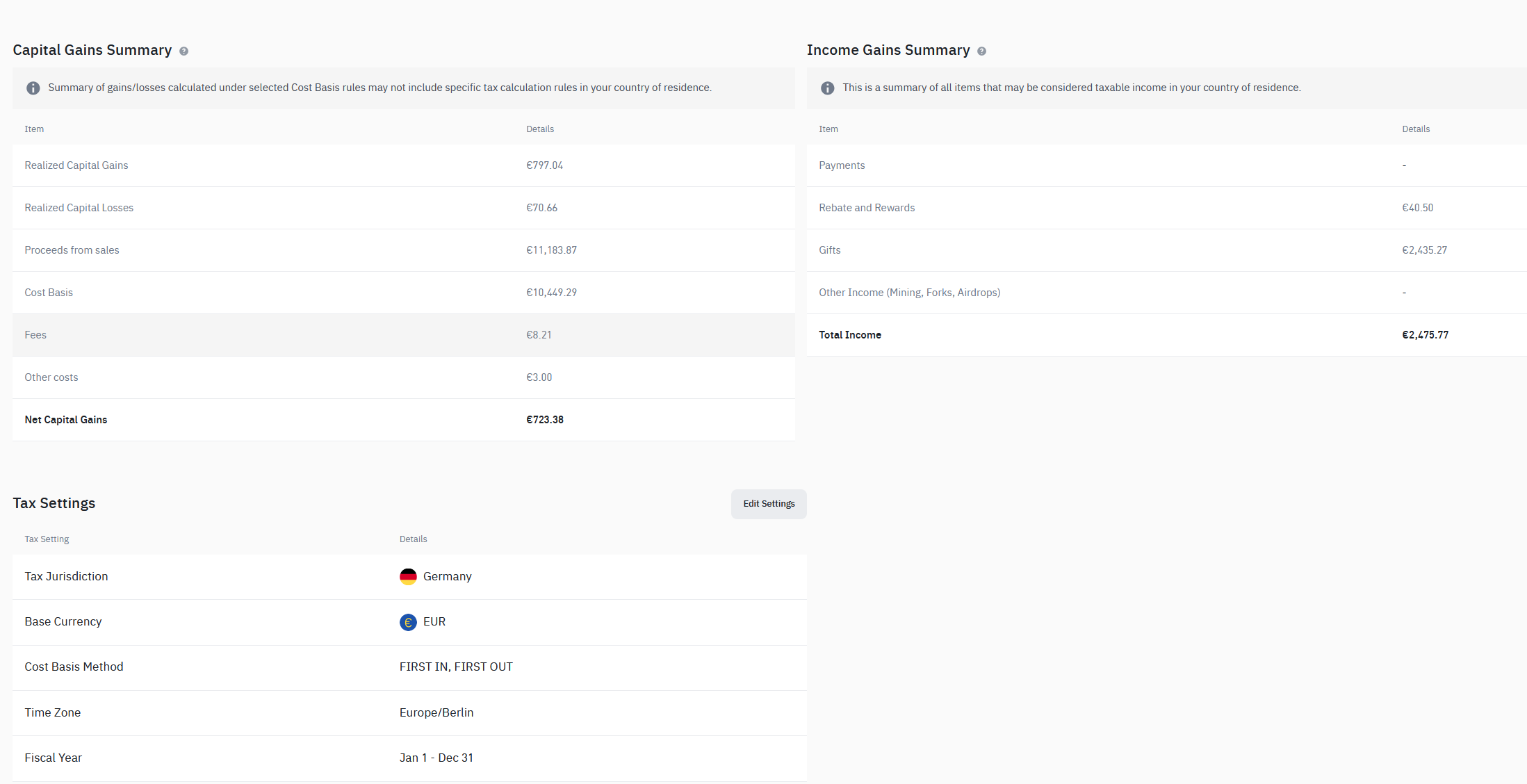Click the Germany flag icon

click(x=408, y=577)
